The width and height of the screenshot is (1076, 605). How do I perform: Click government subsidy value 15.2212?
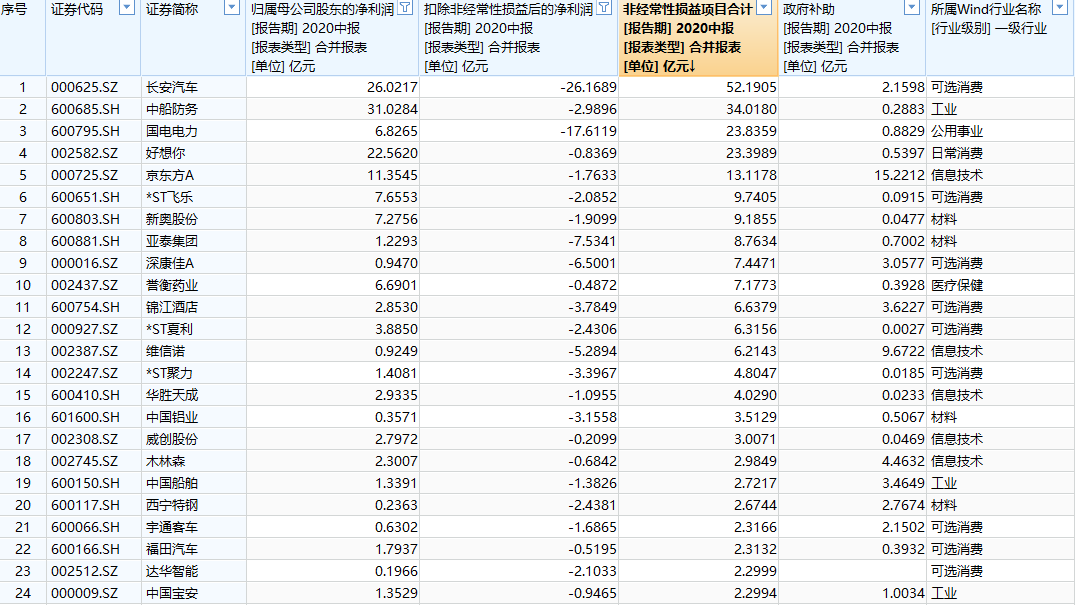coord(899,175)
